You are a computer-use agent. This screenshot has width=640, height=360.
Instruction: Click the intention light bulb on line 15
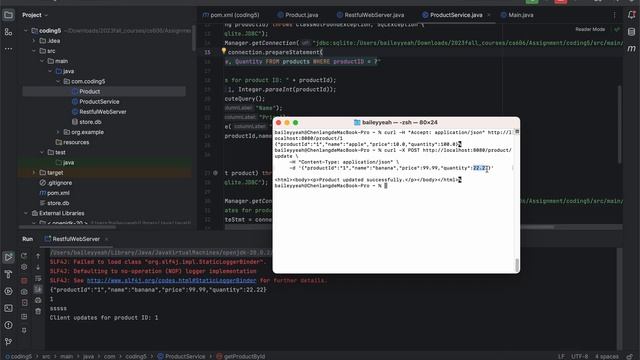[224, 51]
